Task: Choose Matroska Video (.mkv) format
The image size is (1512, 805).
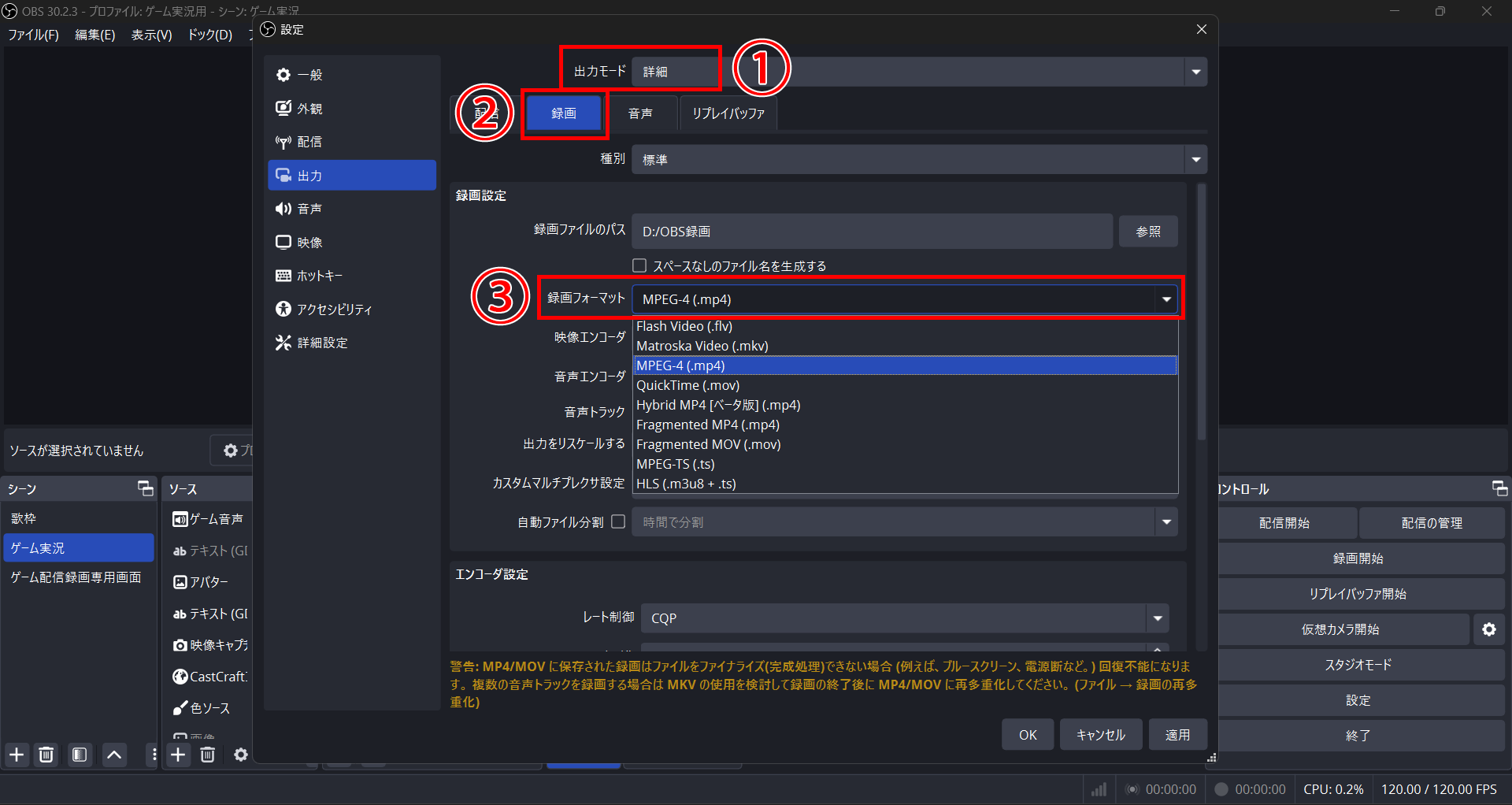Action: tap(905, 346)
